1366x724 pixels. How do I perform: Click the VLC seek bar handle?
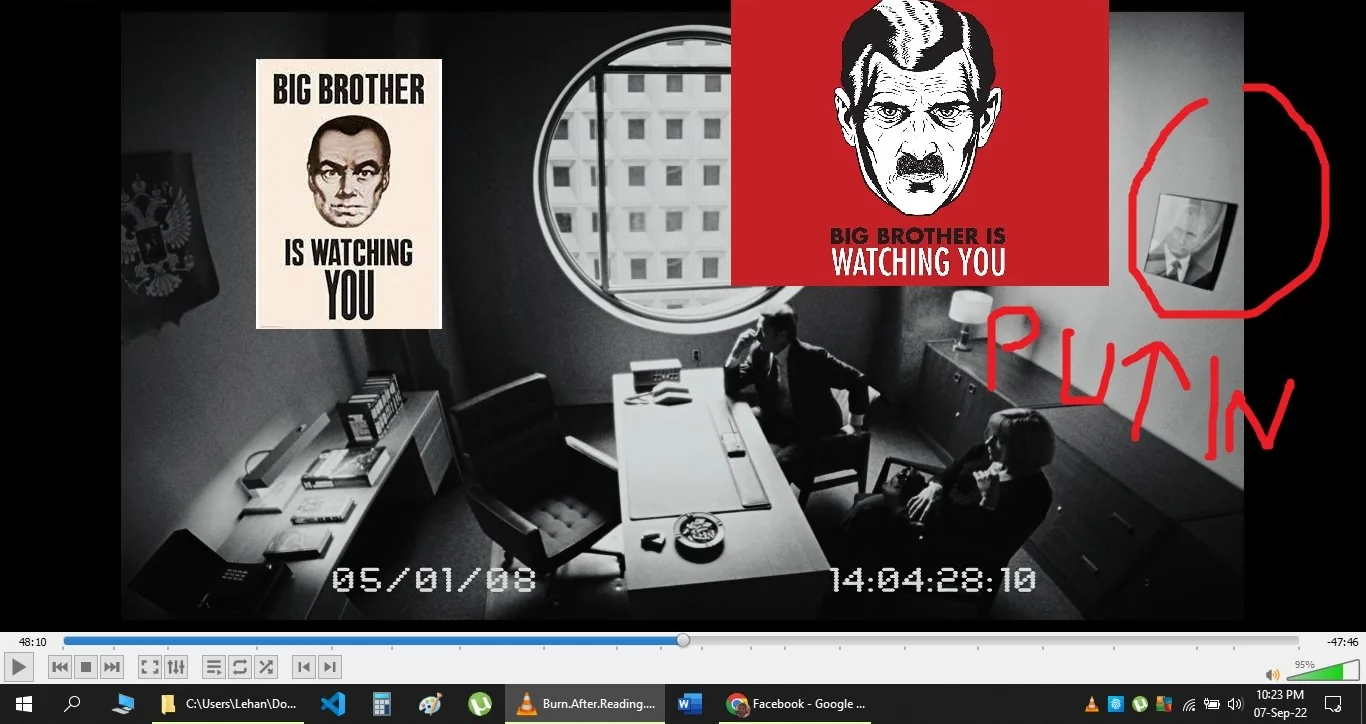point(683,640)
